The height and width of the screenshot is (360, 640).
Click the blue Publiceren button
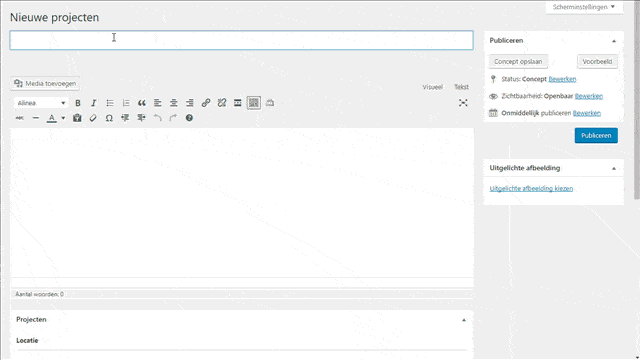[x=596, y=136]
